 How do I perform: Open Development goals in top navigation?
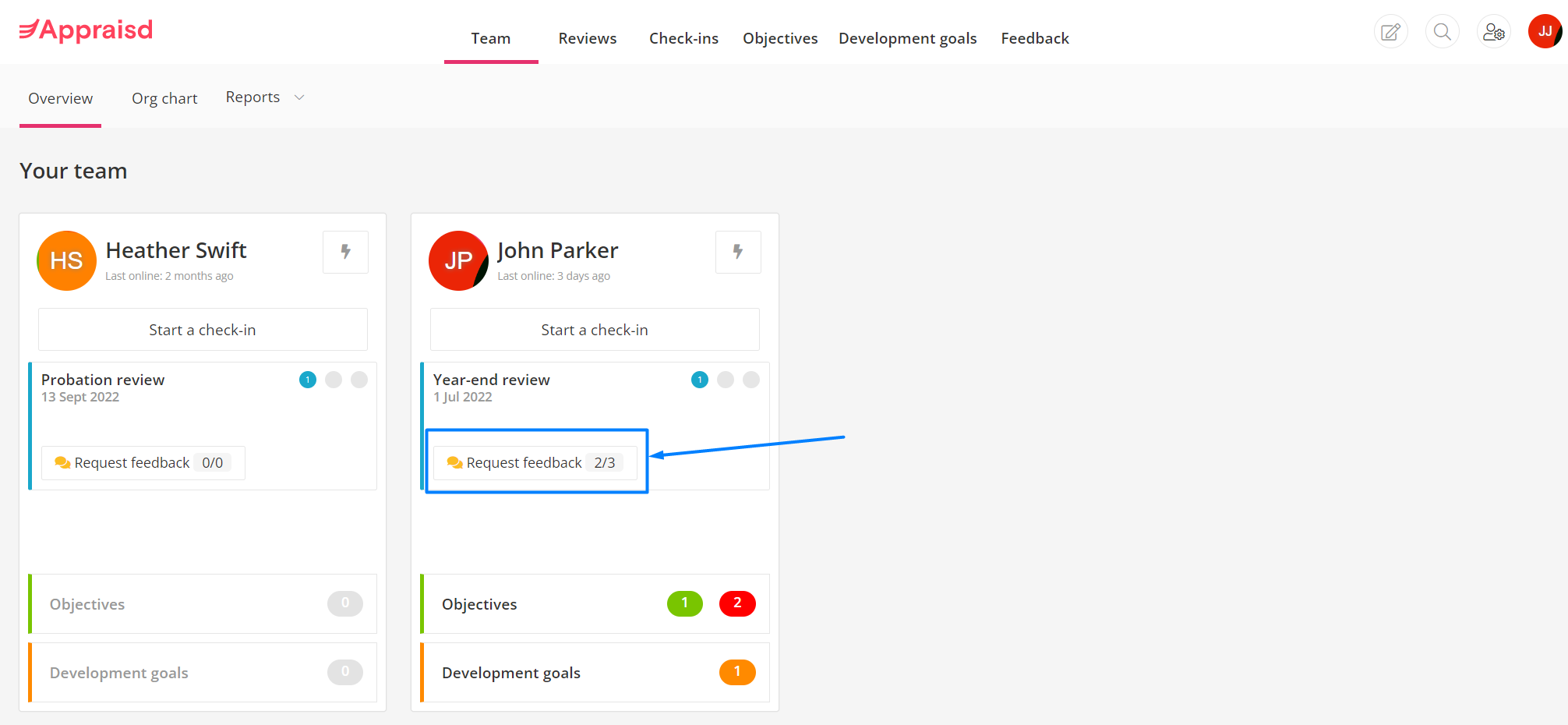point(908,38)
